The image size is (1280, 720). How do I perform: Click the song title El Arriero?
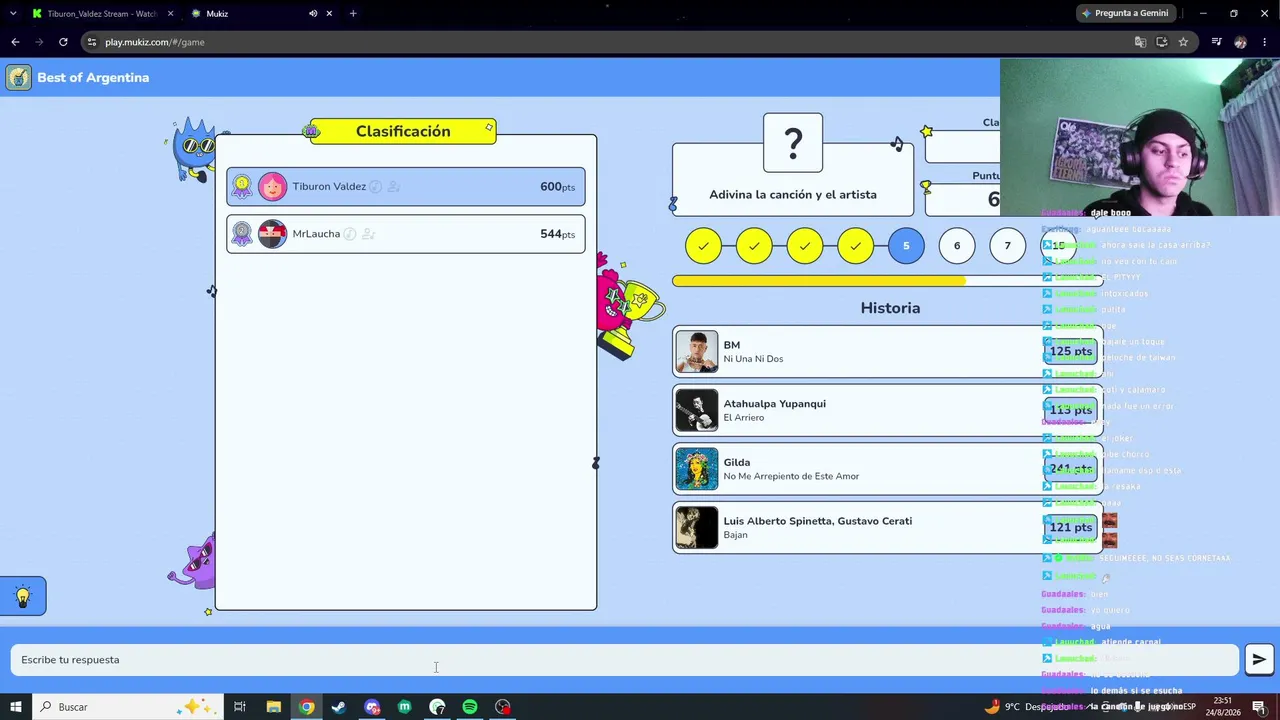743,418
